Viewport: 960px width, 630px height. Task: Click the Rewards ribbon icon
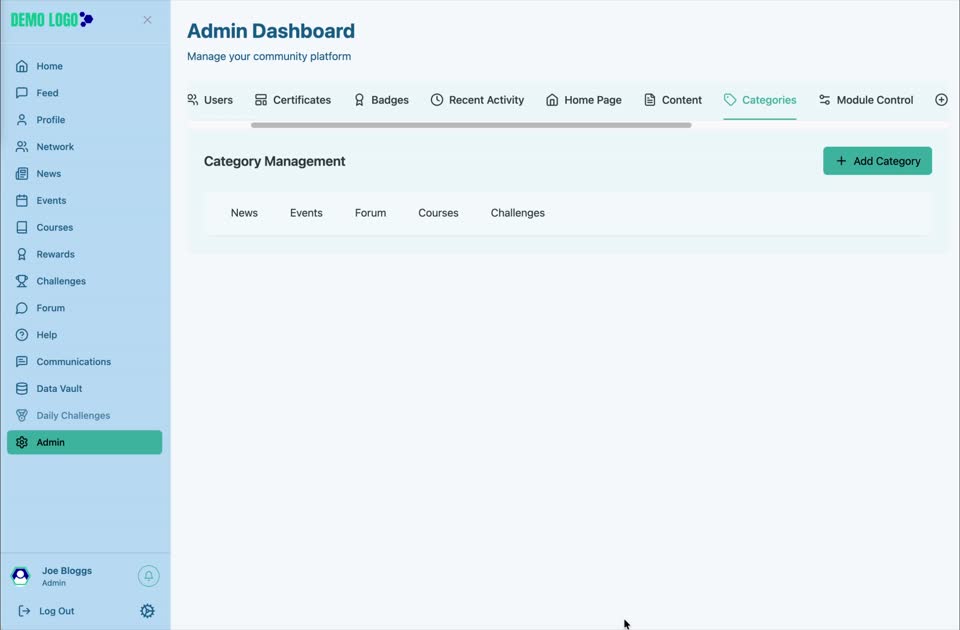coord(21,254)
